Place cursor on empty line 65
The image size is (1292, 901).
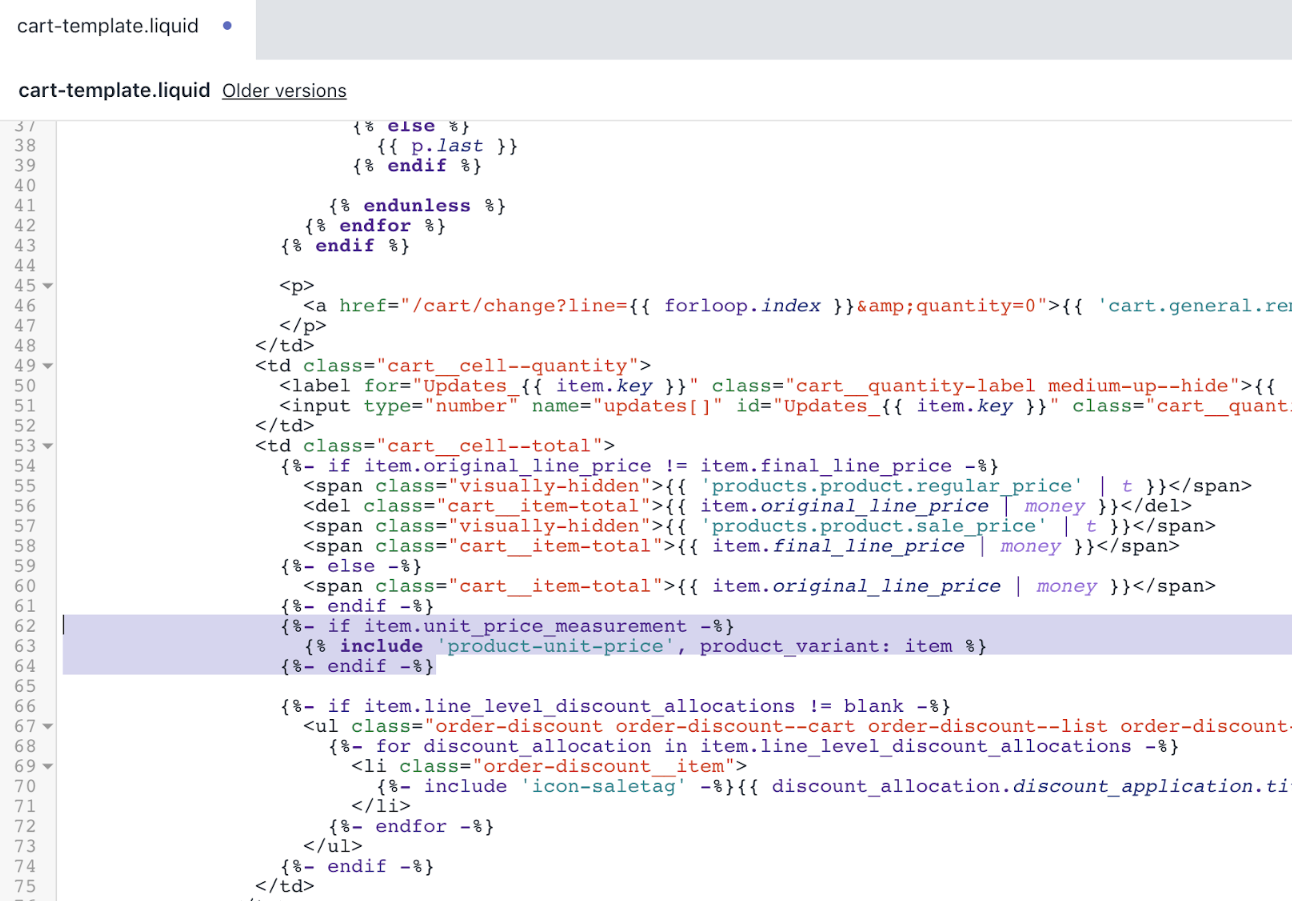coord(400,686)
